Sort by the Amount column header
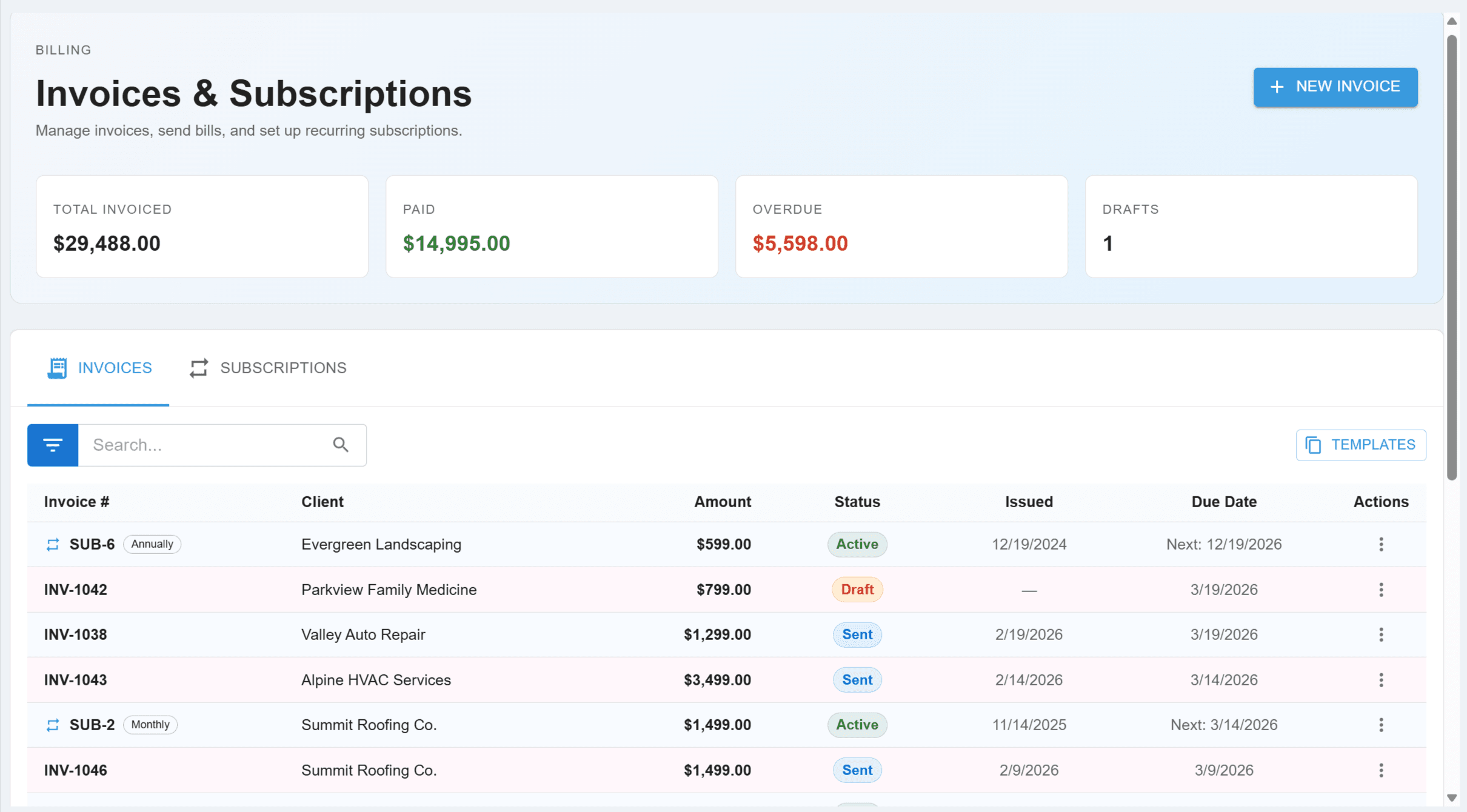 click(723, 502)
